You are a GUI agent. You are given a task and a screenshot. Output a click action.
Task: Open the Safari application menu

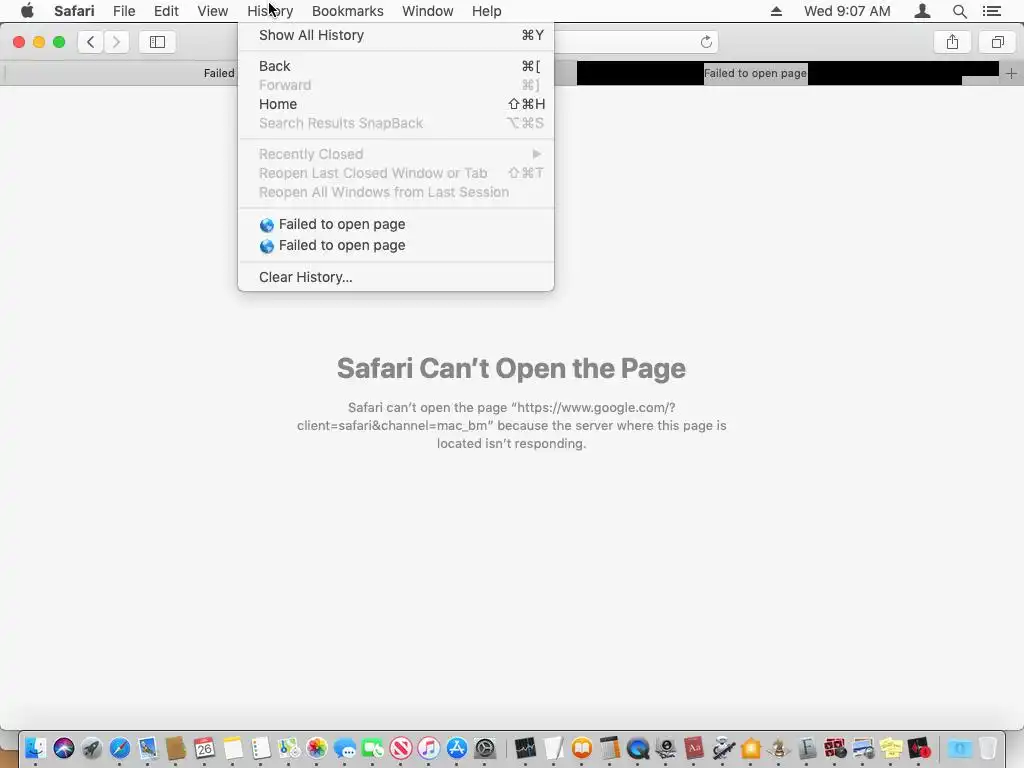tap(74, 11)
